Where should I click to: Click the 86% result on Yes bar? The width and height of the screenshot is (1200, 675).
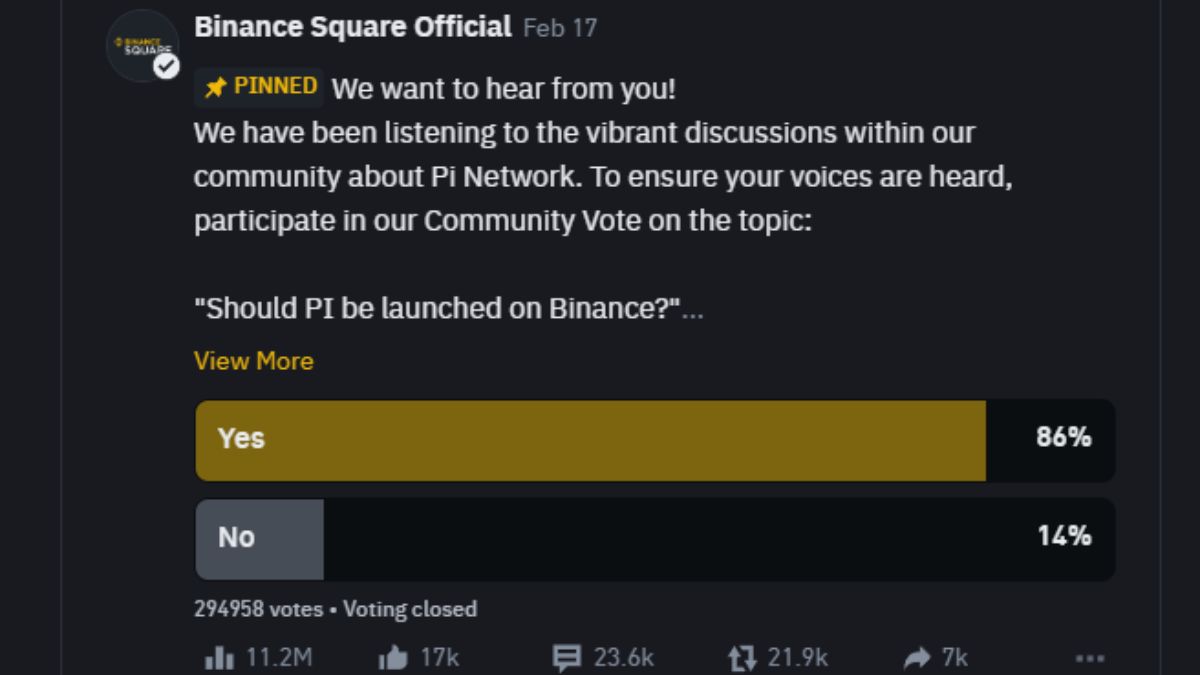tap(1064, 437)
